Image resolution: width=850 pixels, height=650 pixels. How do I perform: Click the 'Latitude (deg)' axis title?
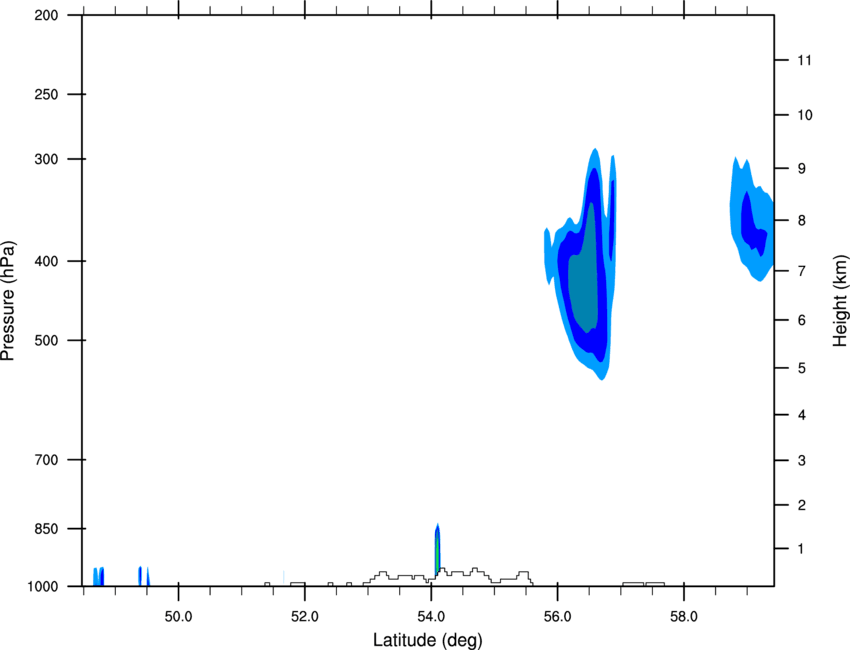coord(427,640)
